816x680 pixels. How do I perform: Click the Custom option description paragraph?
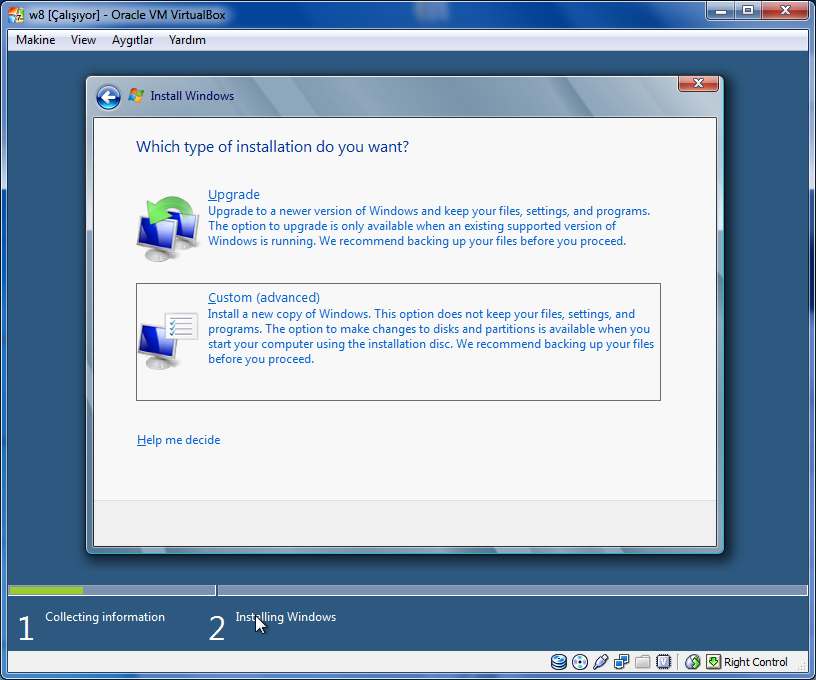click(431, 337)
